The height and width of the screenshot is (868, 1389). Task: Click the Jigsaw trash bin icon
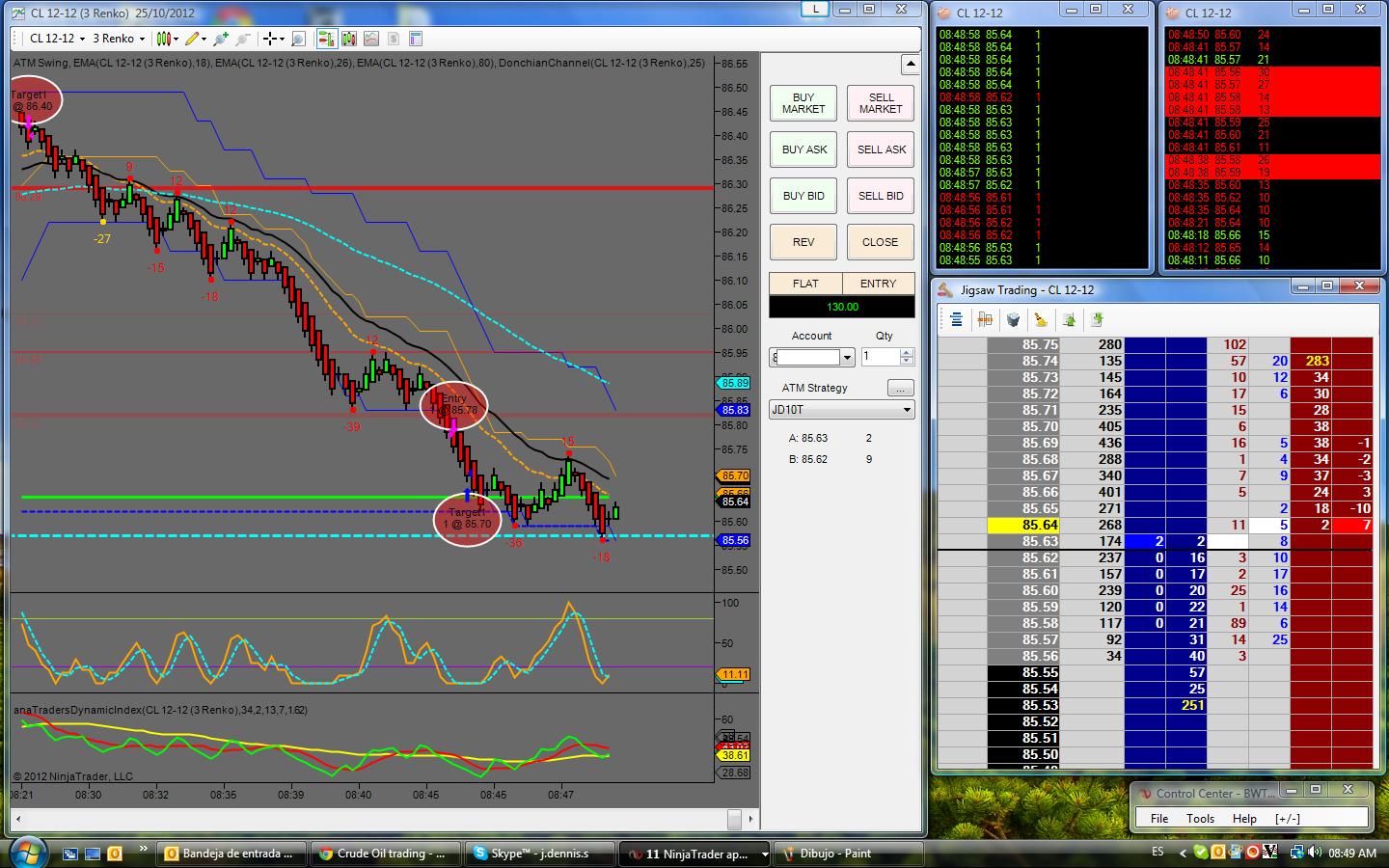(1013, 319)
